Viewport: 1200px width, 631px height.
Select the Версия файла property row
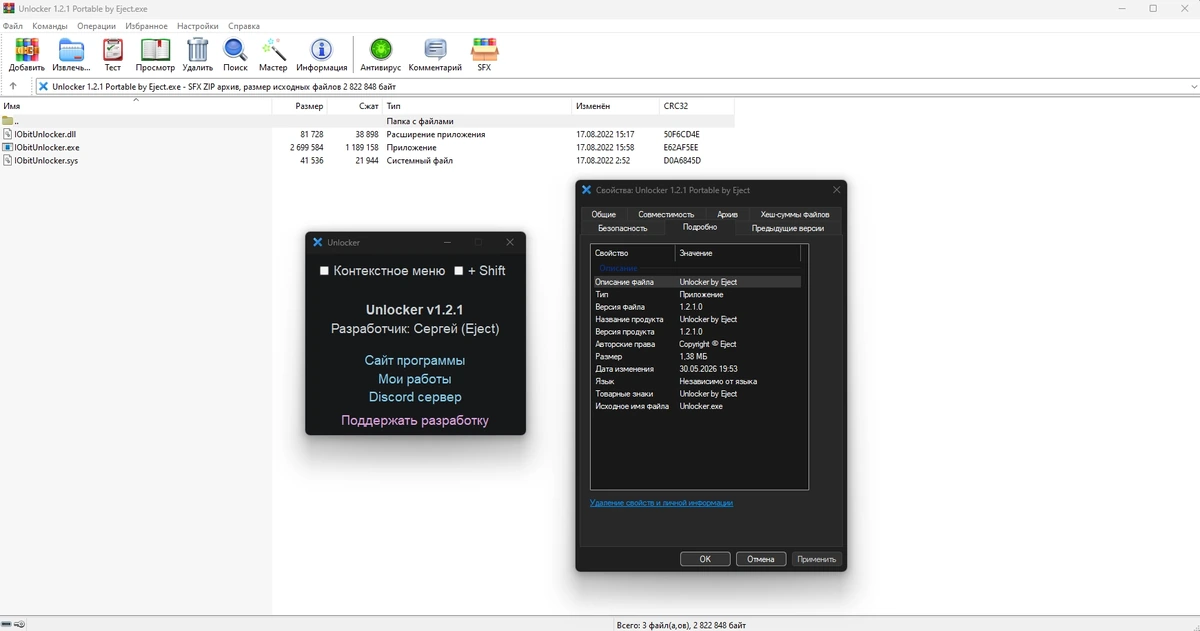696,307
